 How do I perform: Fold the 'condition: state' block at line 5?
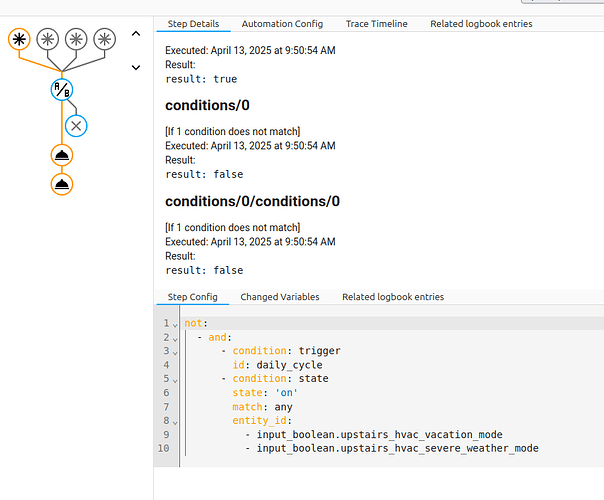176,379
